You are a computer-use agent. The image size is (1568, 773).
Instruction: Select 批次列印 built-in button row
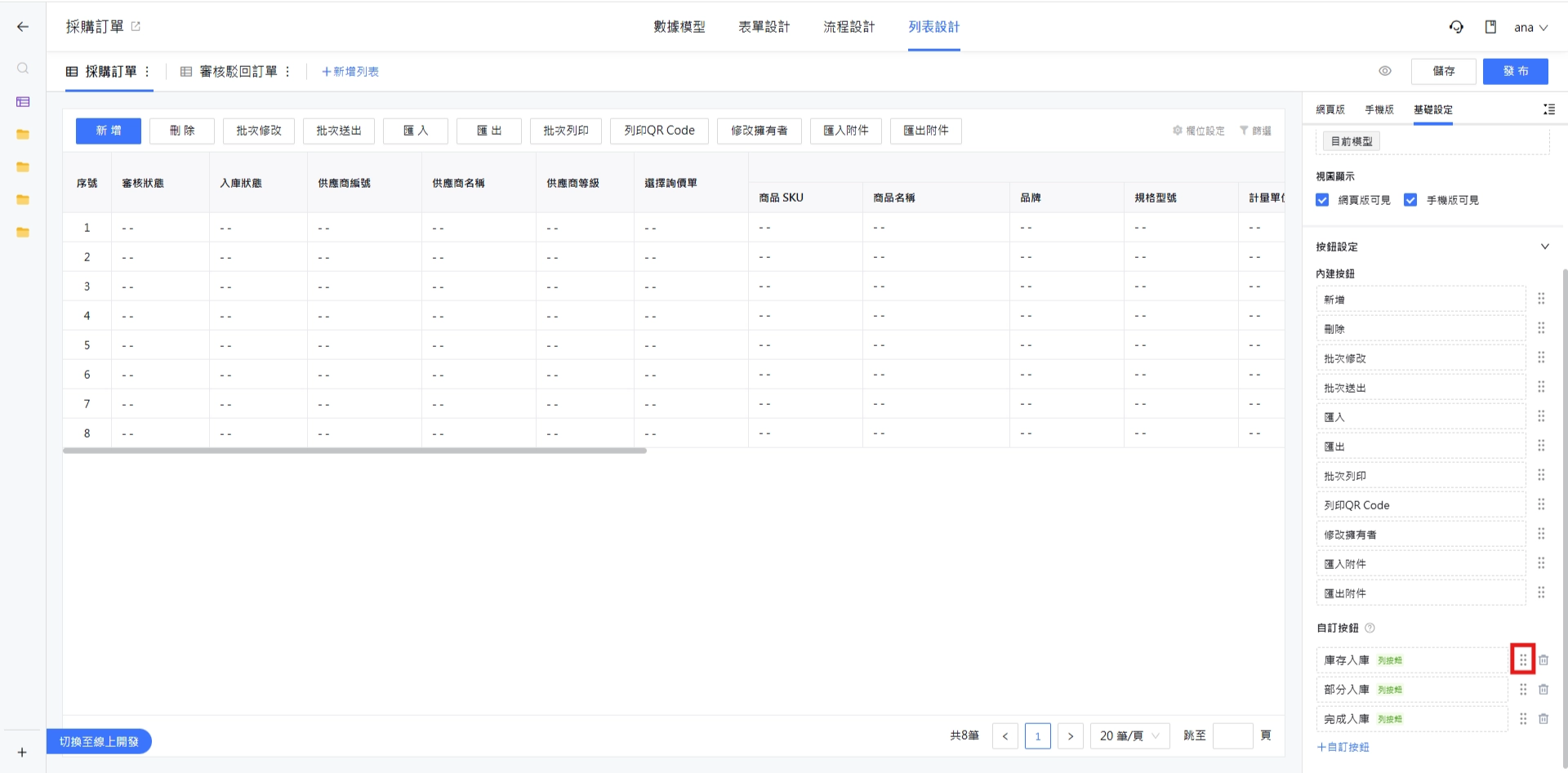(x=1421, y=475)
